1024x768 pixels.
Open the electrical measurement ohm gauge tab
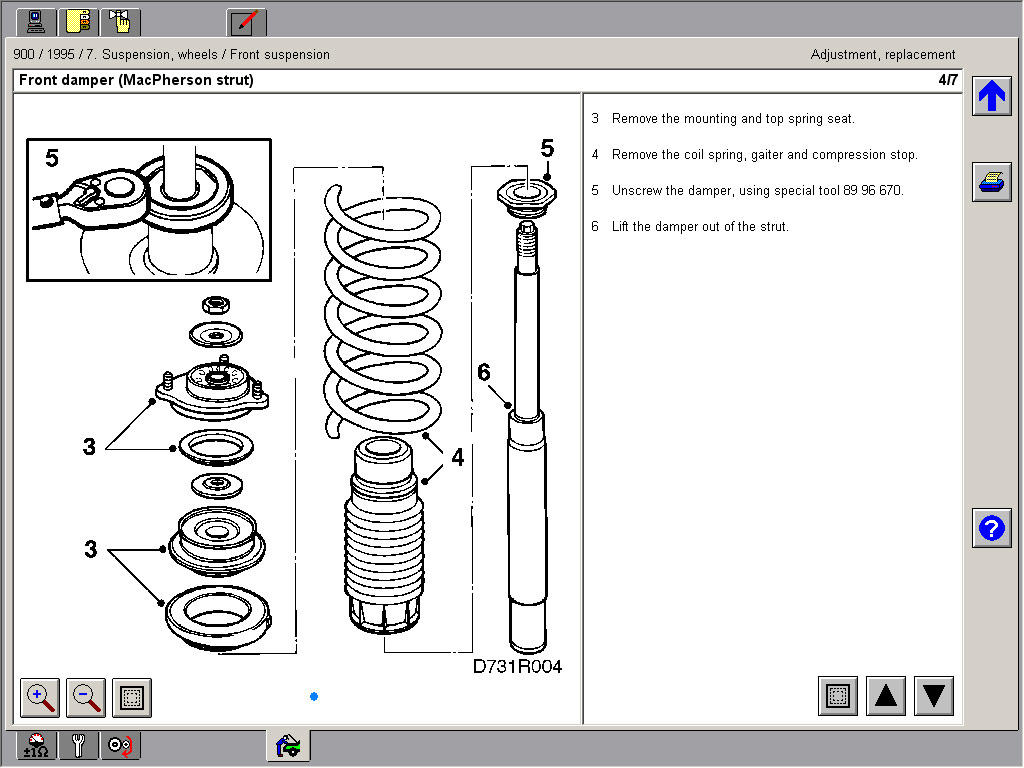coord(37,745)
